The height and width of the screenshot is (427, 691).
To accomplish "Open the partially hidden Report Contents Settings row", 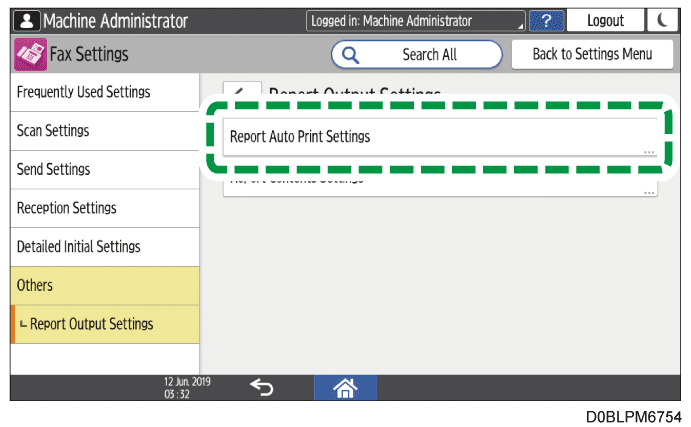I will click(x=439, y=187).
